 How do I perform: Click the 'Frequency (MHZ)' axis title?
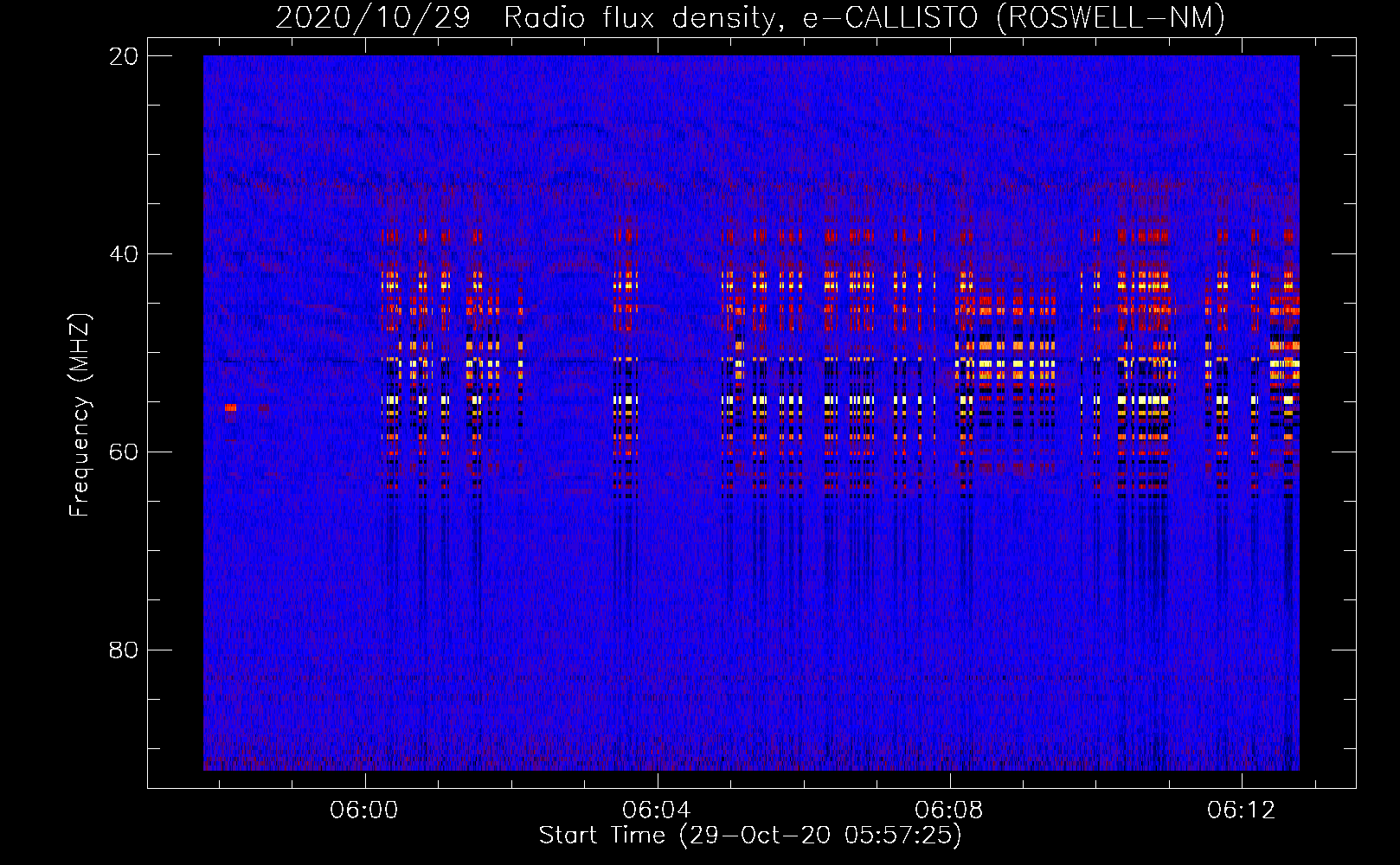[x=80, y=415]
